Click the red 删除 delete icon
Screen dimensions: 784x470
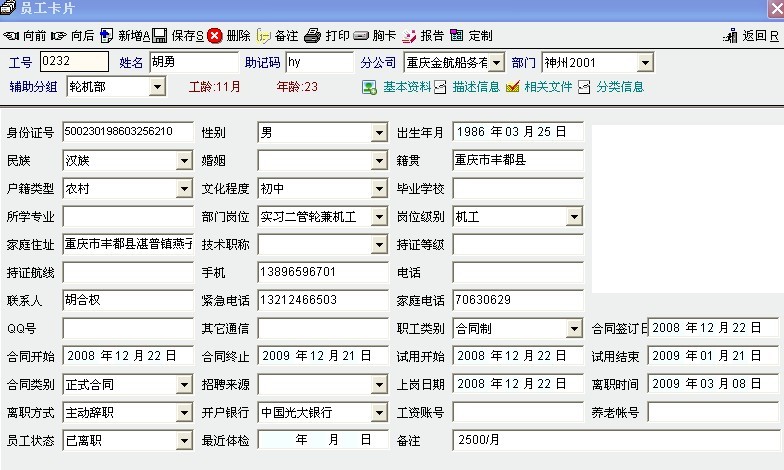[215, 36]
